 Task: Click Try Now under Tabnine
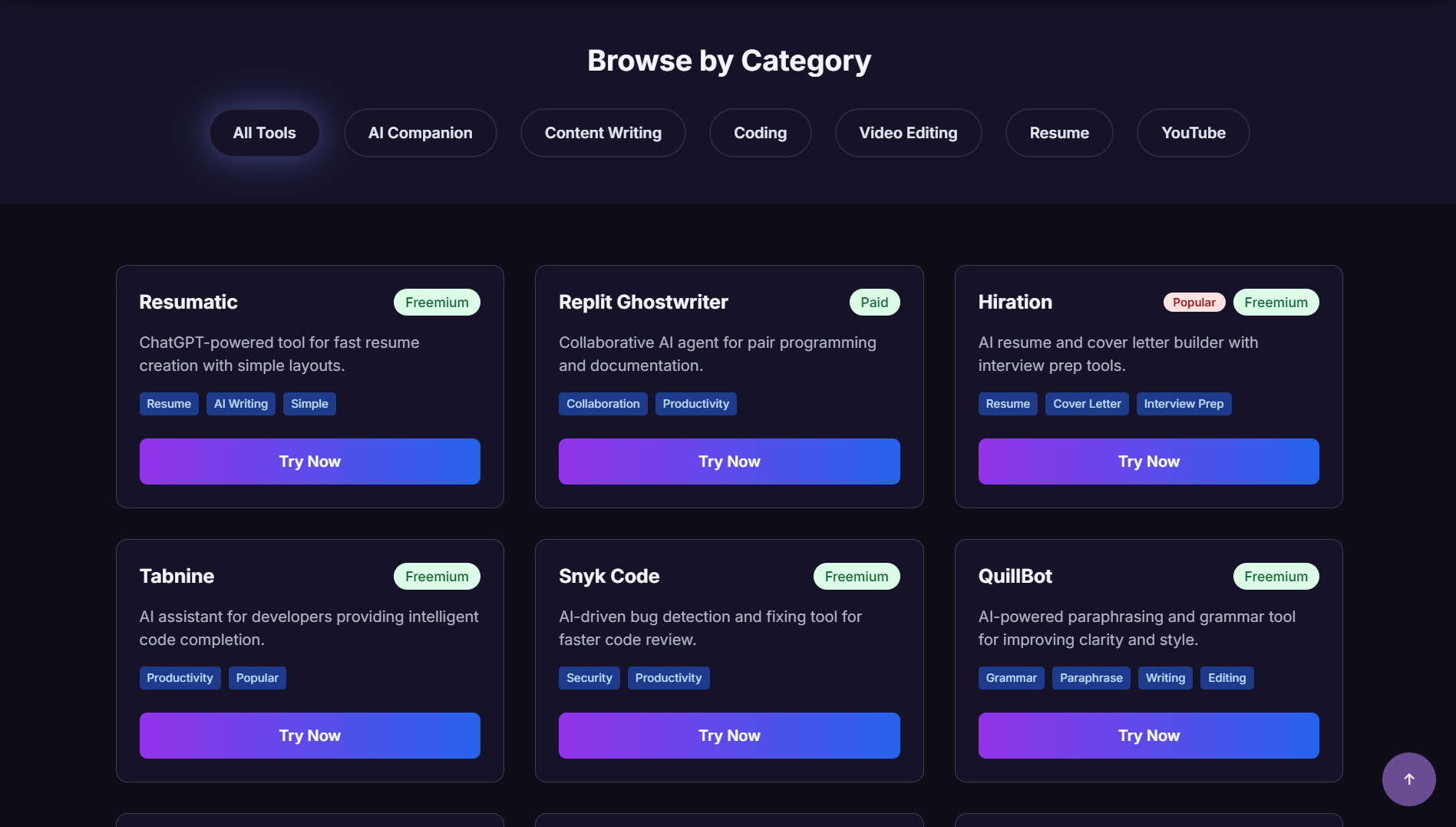point(309,736)
